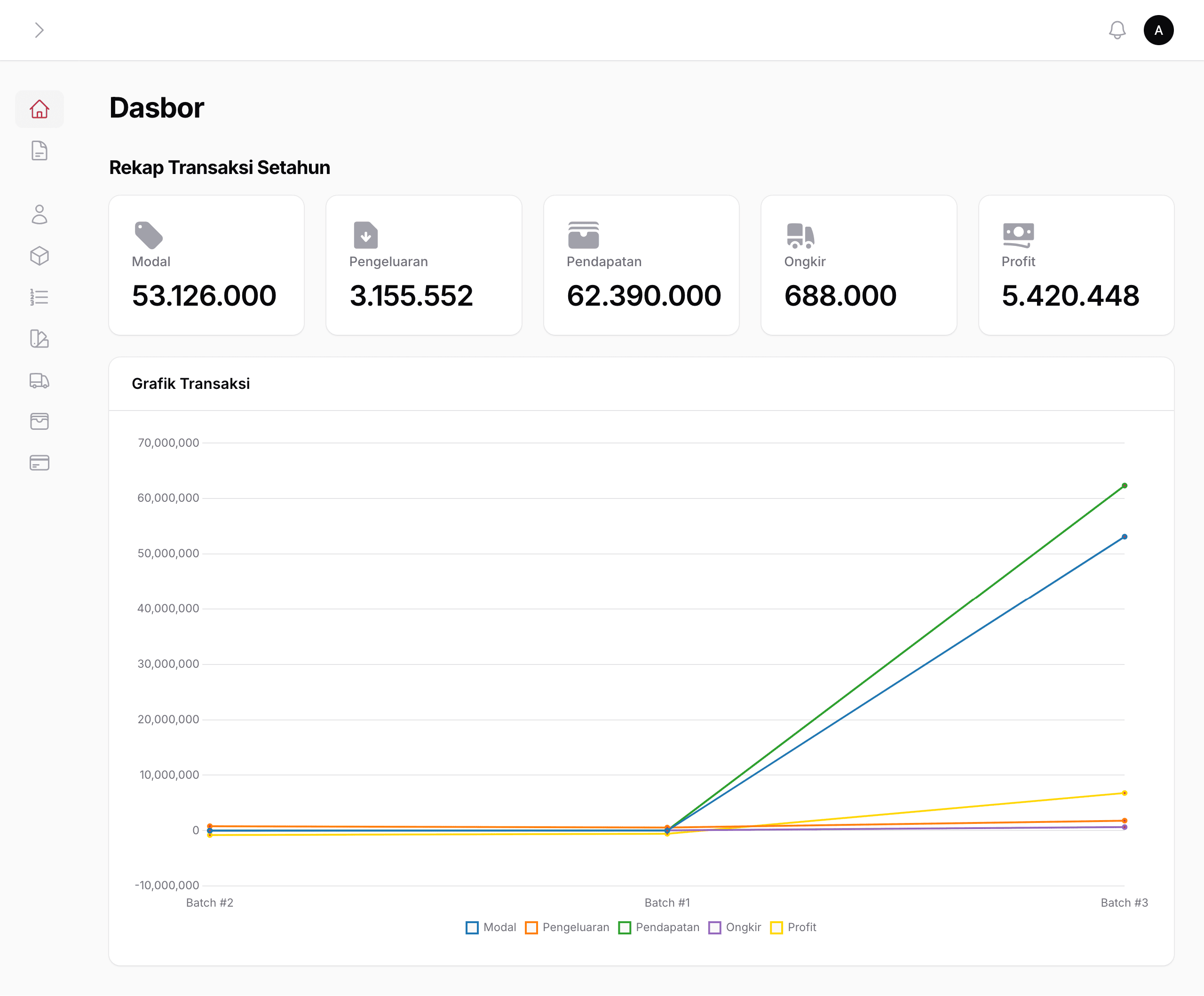
Task: Click the yellow Profit legend swatch
Action: tap(776, 927)
